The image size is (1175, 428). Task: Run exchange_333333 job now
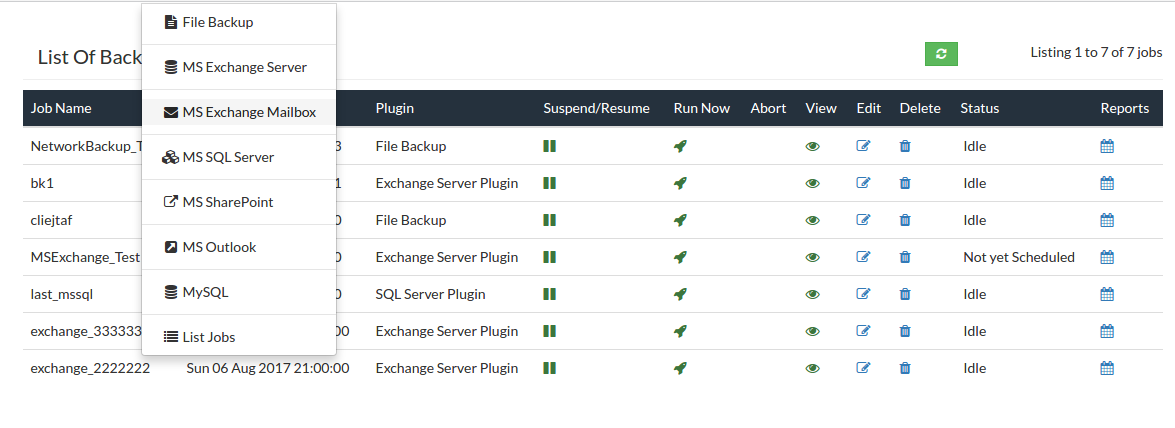pos(680,331)
